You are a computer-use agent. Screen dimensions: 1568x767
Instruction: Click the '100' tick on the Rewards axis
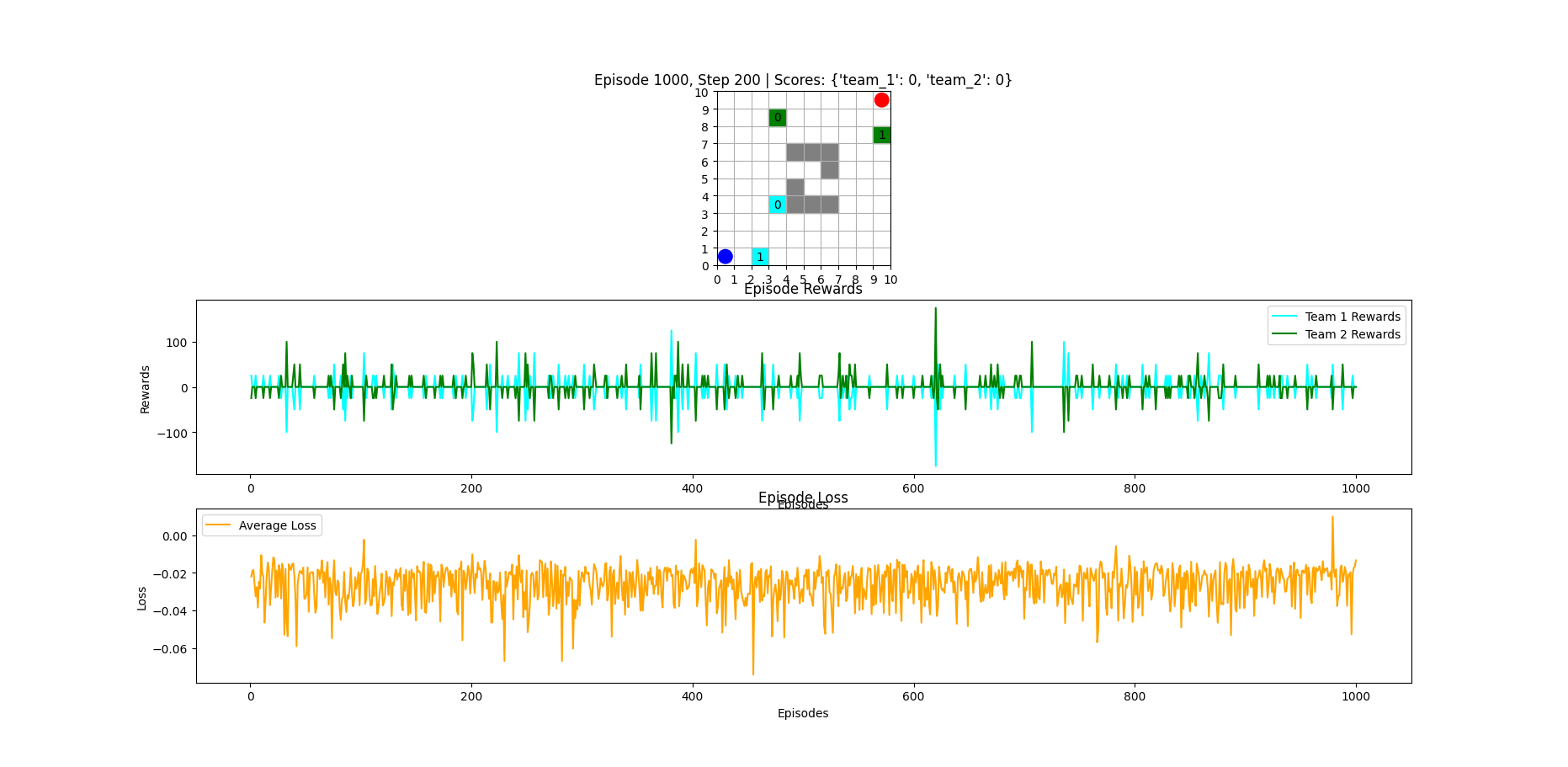177,343
